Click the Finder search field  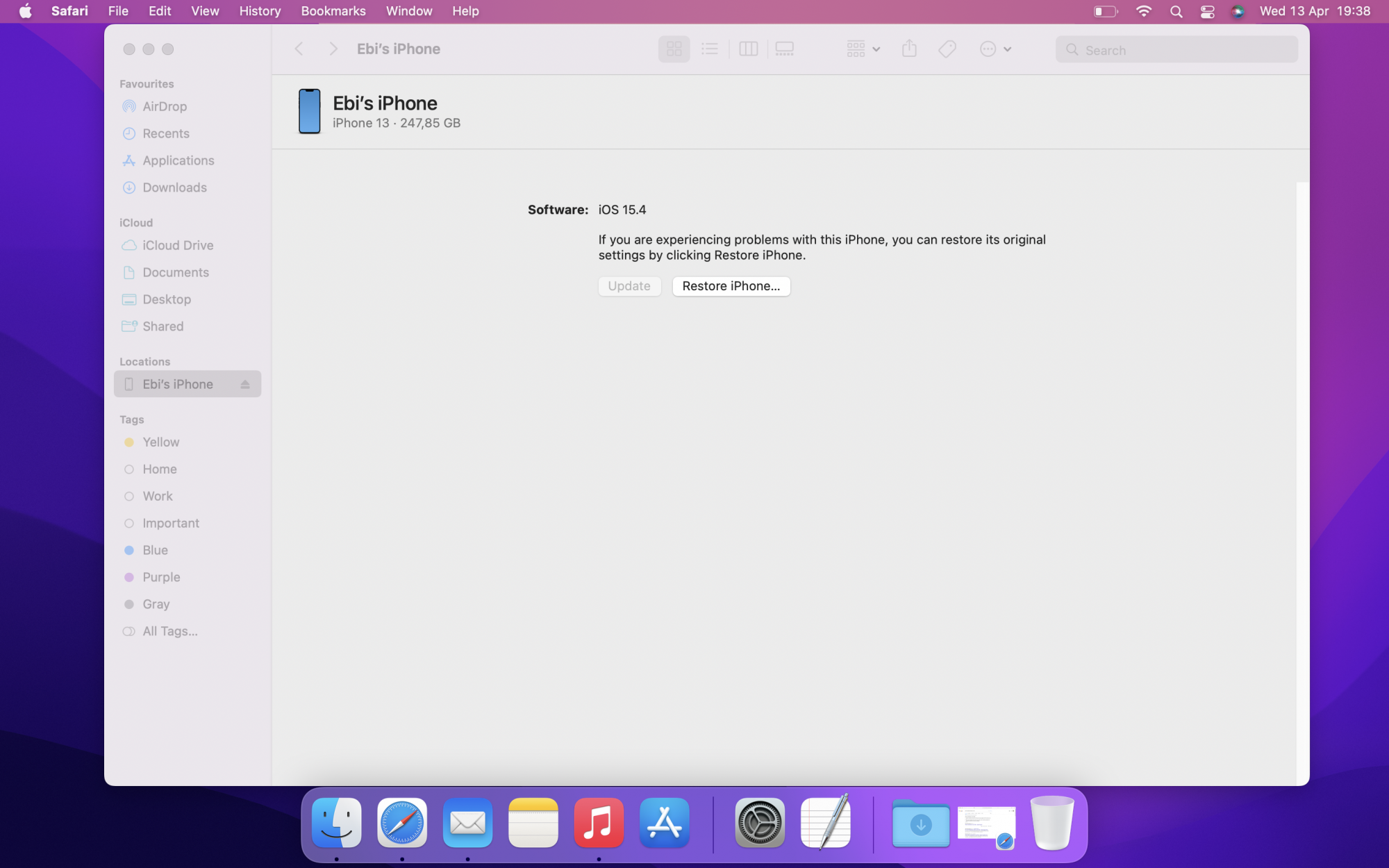click(1176, 50)
